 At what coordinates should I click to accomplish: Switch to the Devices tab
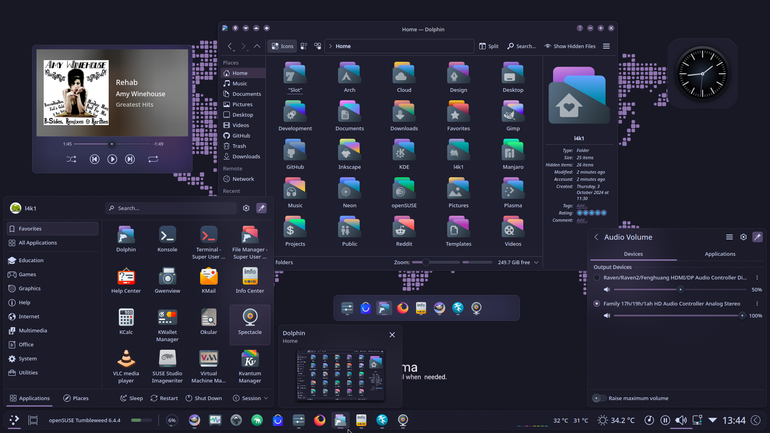633,254
